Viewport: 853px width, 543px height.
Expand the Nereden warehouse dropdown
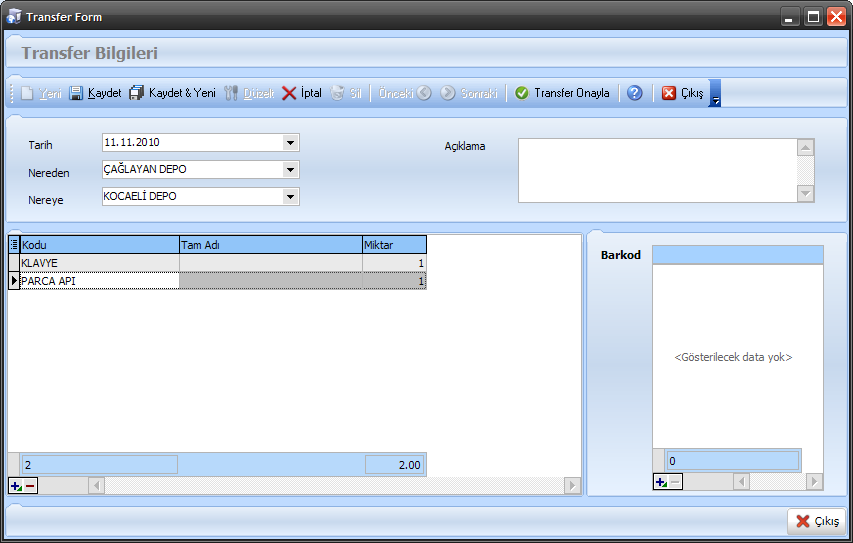(290, 170)
